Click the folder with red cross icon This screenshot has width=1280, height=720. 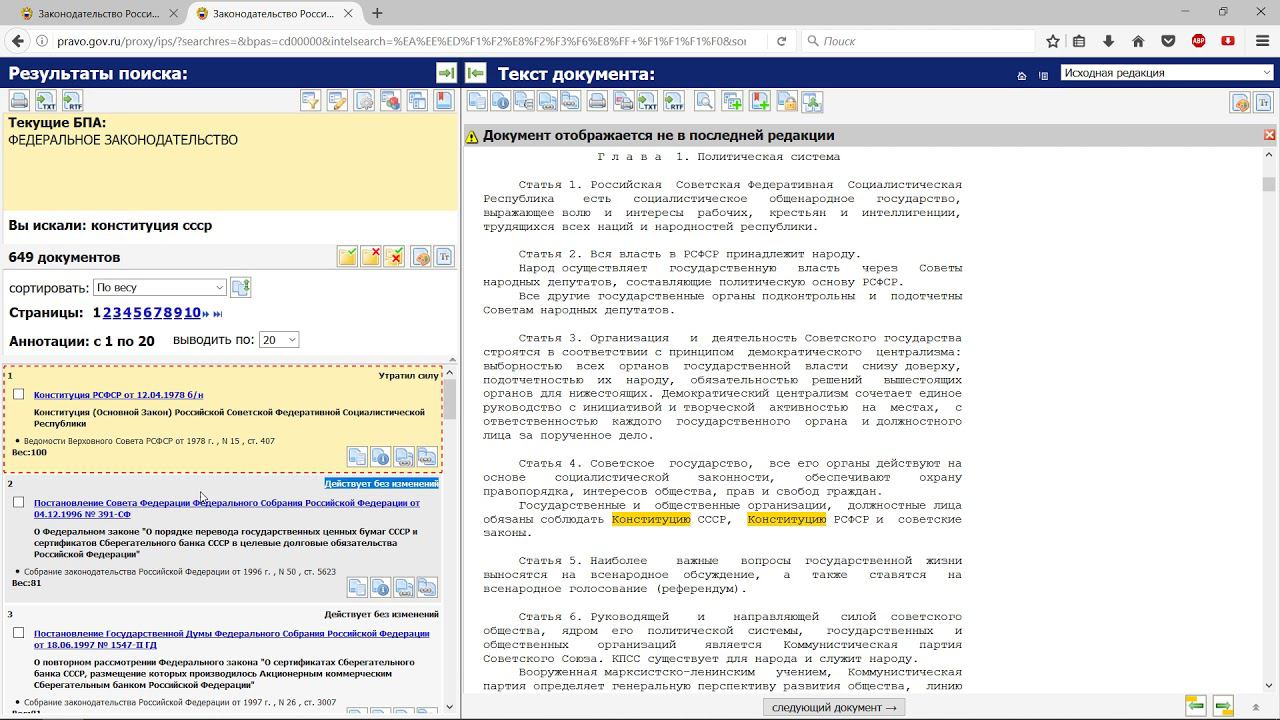370,257
